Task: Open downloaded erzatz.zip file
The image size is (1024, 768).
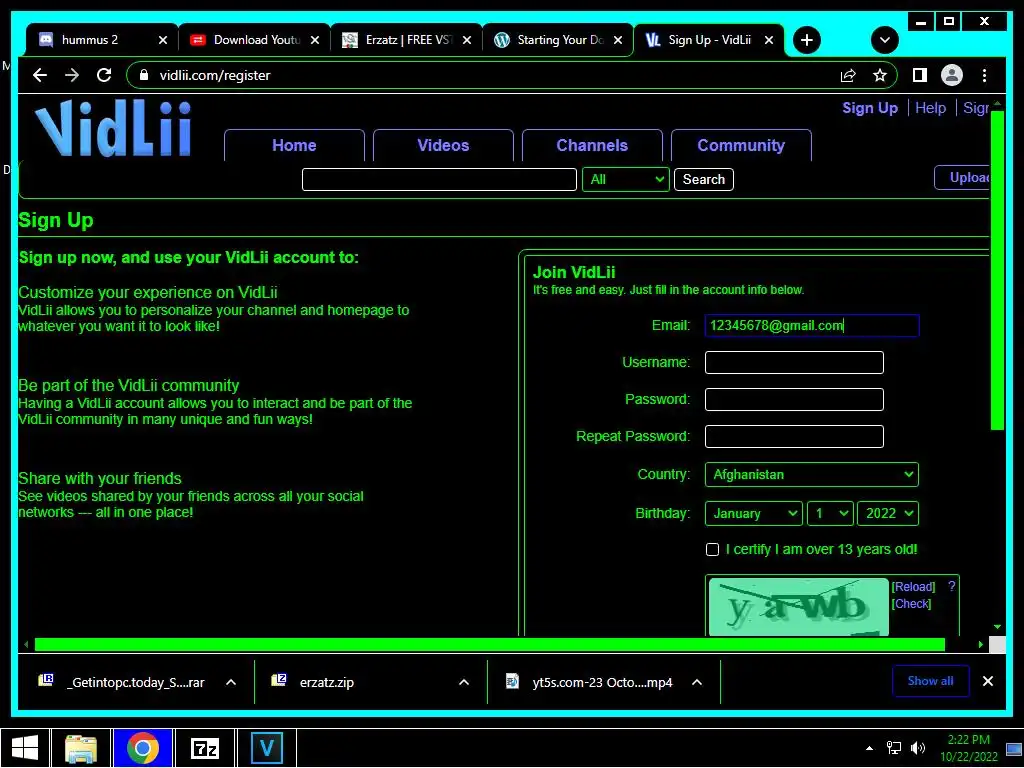Action: (x=313, y=682)
